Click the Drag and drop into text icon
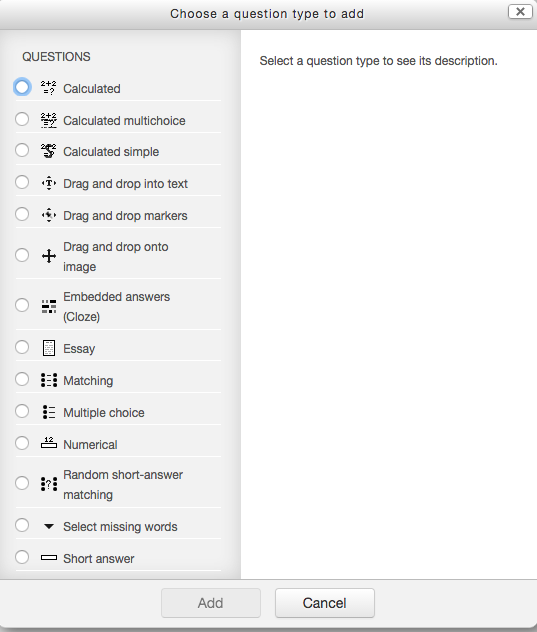 point(49,183)
